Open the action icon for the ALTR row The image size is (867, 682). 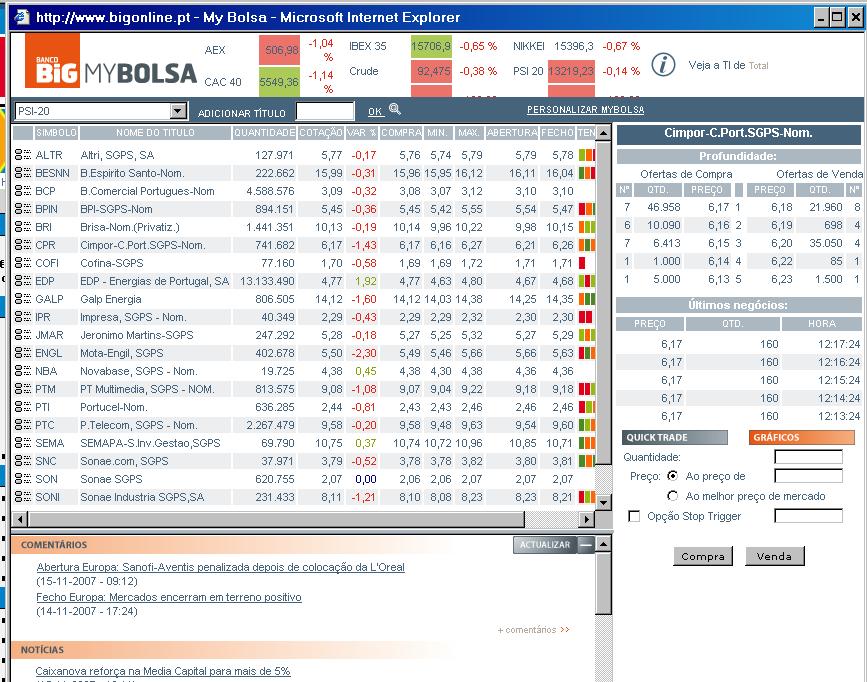23,154
